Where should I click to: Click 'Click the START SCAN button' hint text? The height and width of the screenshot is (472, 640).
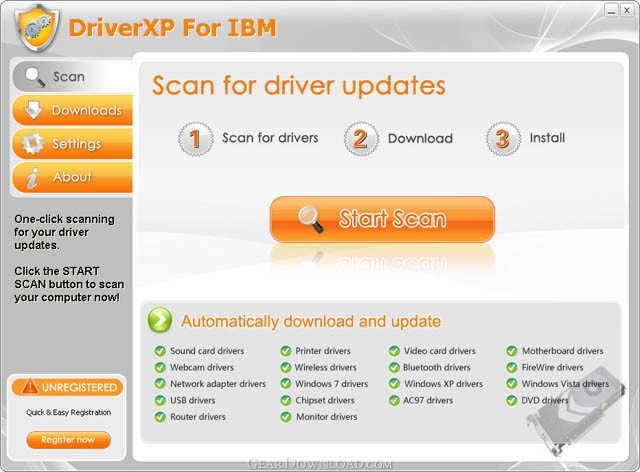pos(69,284)
